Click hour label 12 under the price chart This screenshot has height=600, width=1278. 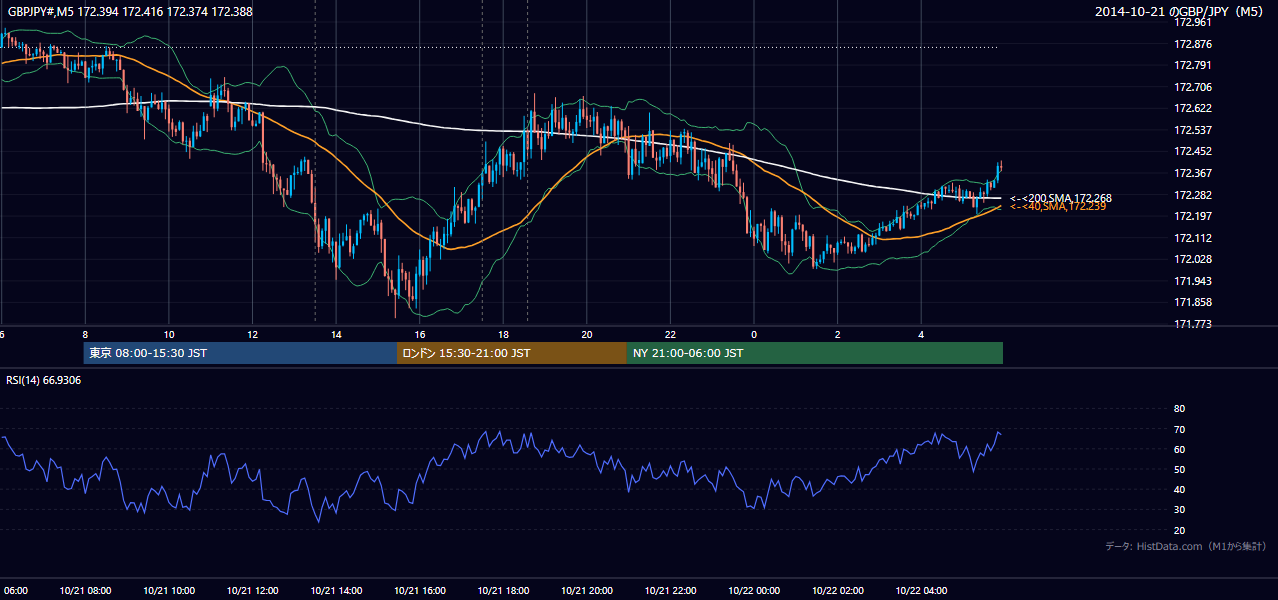(252, 334)
